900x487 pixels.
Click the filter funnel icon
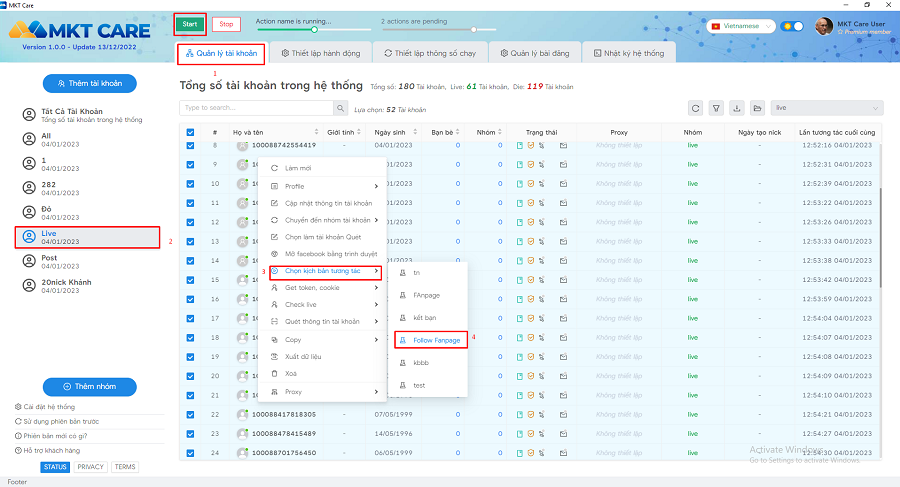(716, 108)
